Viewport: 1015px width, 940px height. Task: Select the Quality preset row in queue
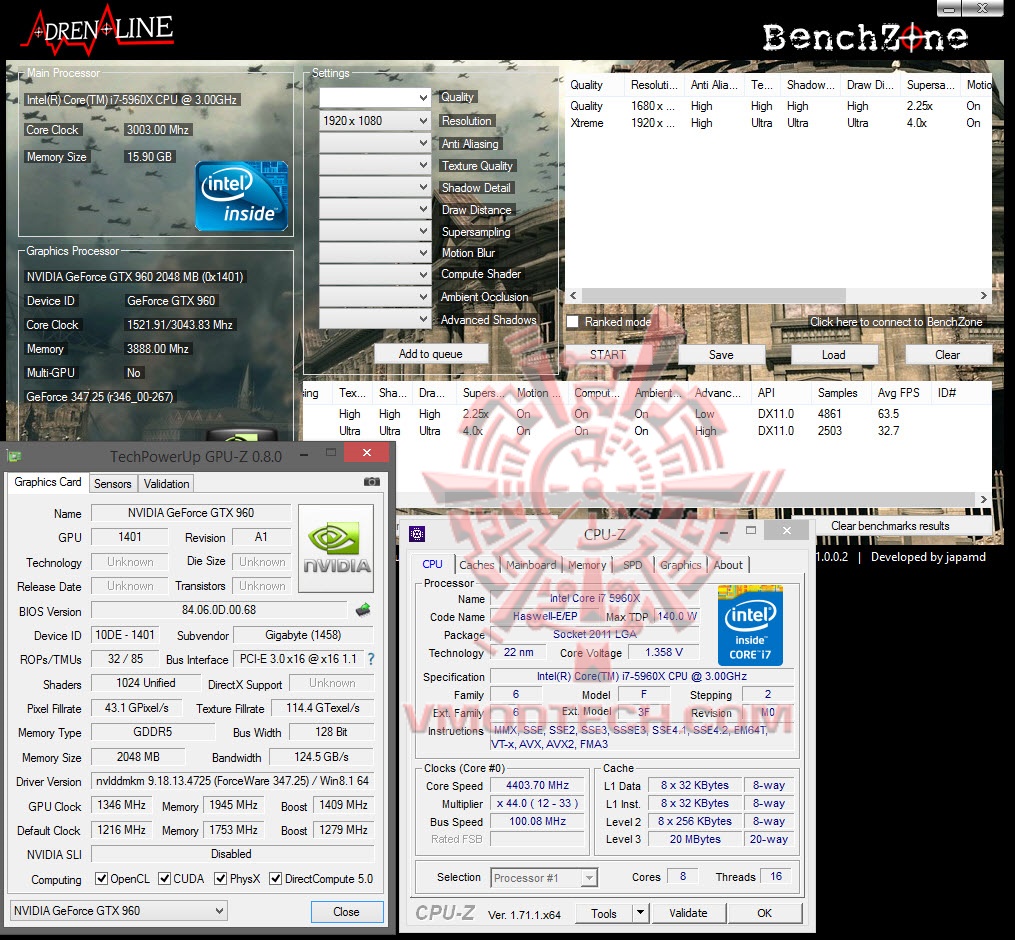pyautogui.click(x=778, y=106)
